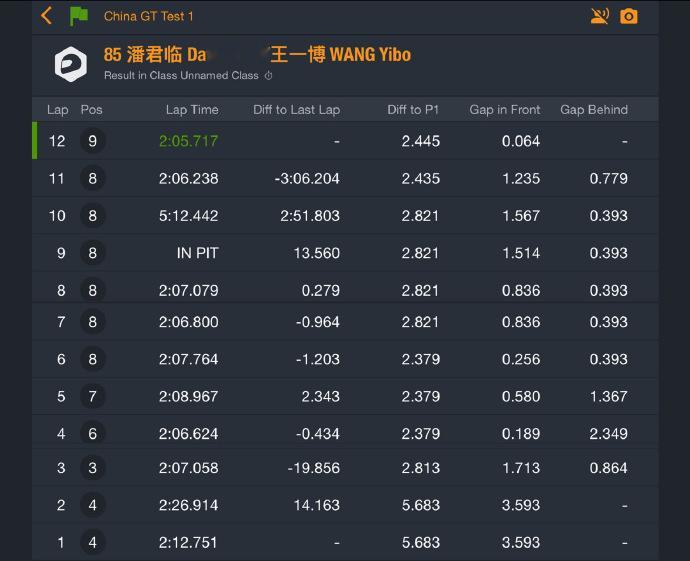Click the Gap Behind column header
The height and width of the screenshot is (561, 690).
(594, 110)
